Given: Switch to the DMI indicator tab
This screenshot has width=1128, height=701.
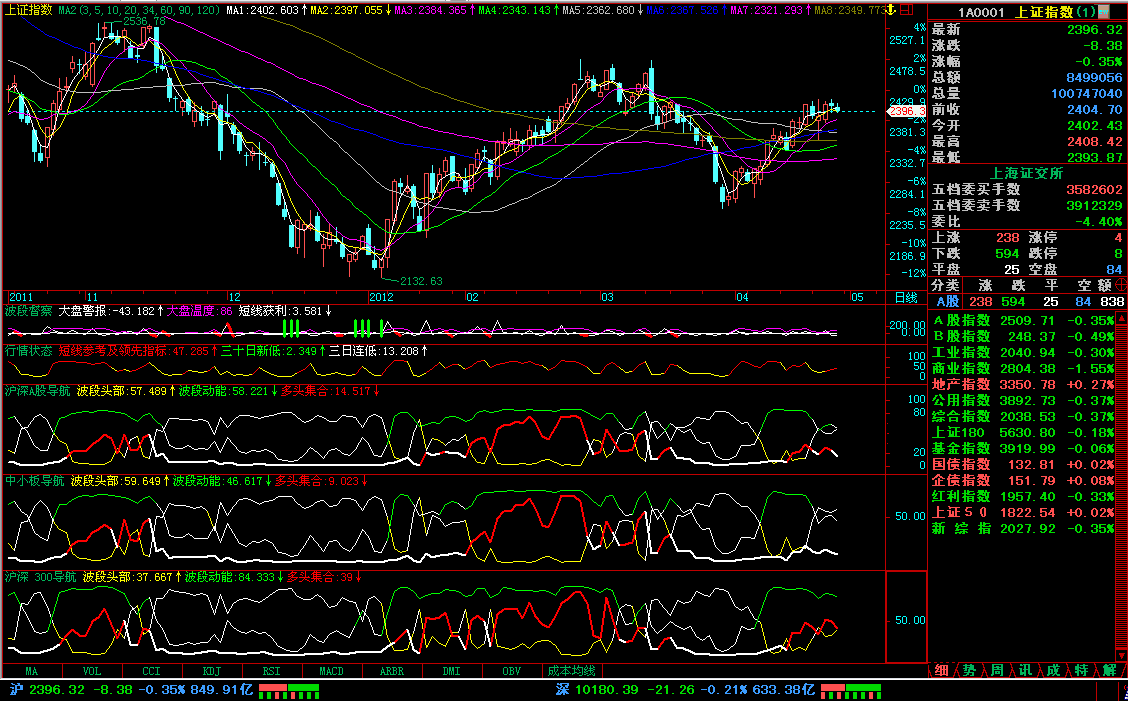Looking at the screenshot, I should pos(452,671).
